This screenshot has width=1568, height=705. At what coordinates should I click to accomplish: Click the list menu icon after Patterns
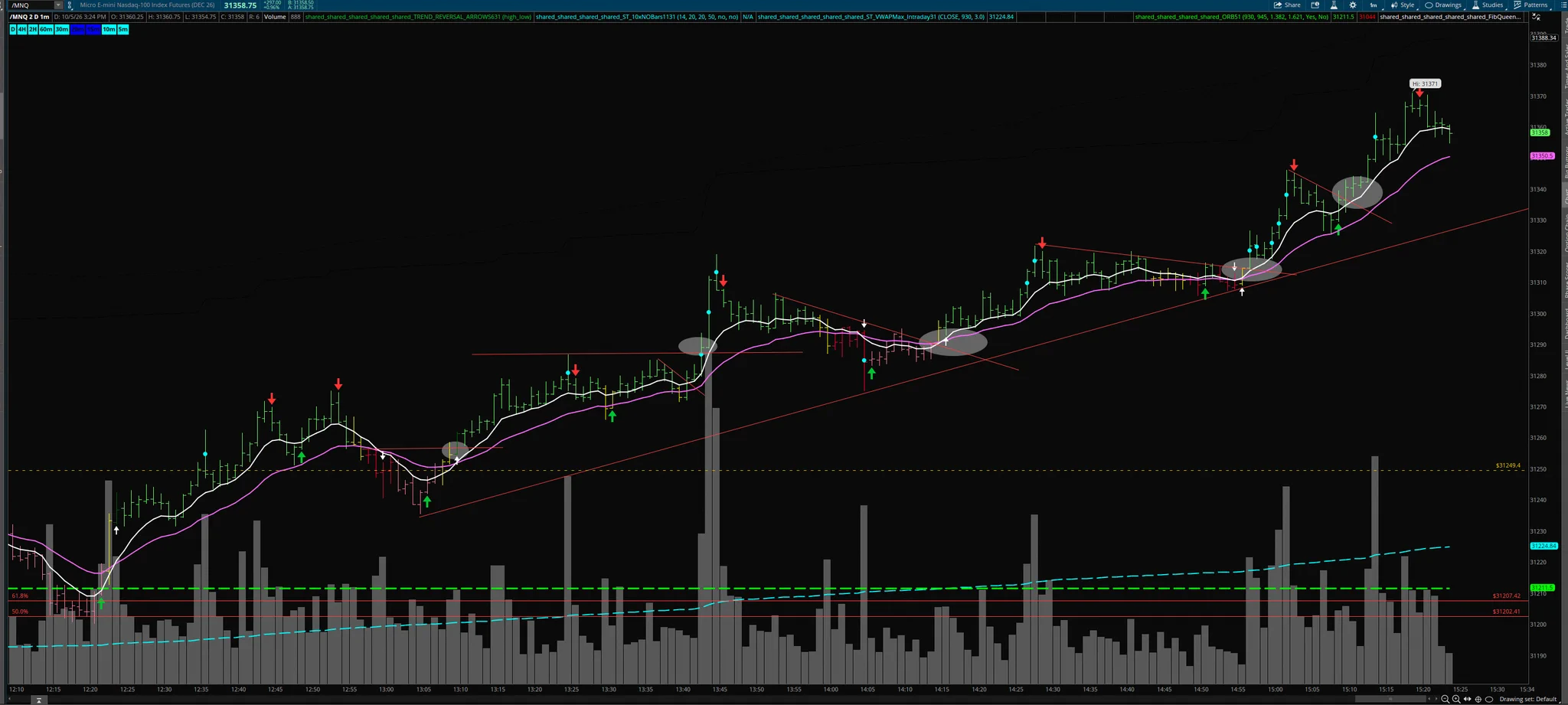coord(1563,5)
